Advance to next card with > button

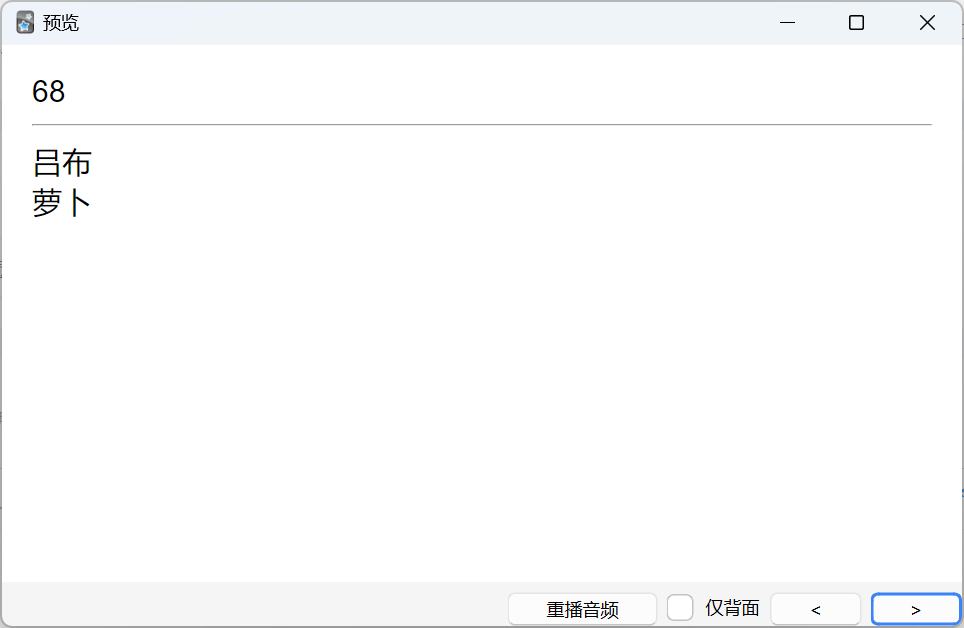pyautogui.click(x=915, y=609)
